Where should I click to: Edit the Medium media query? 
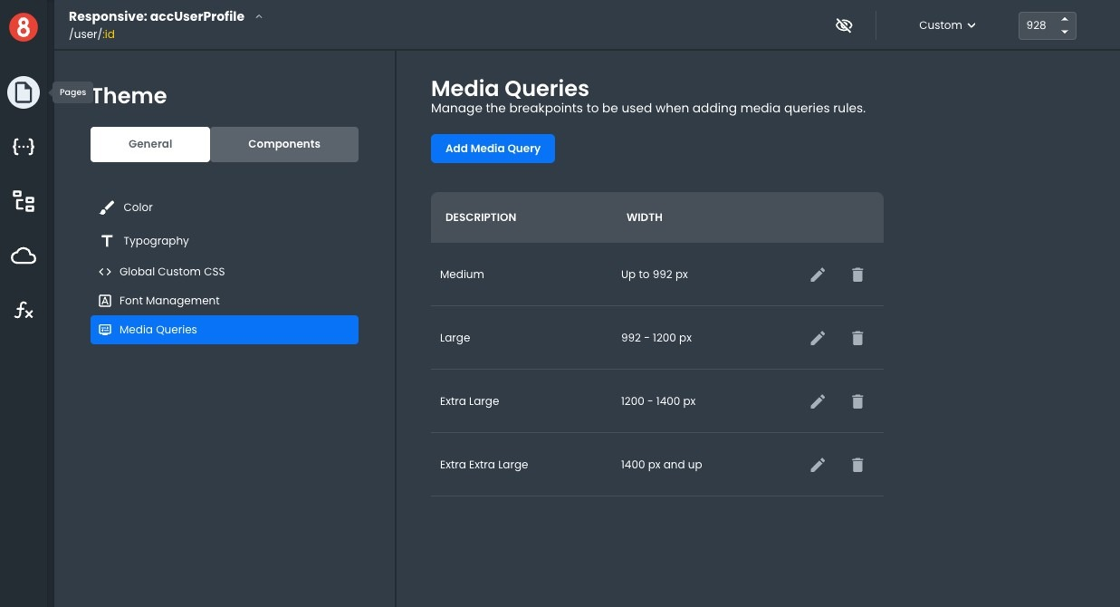[817, 275]
